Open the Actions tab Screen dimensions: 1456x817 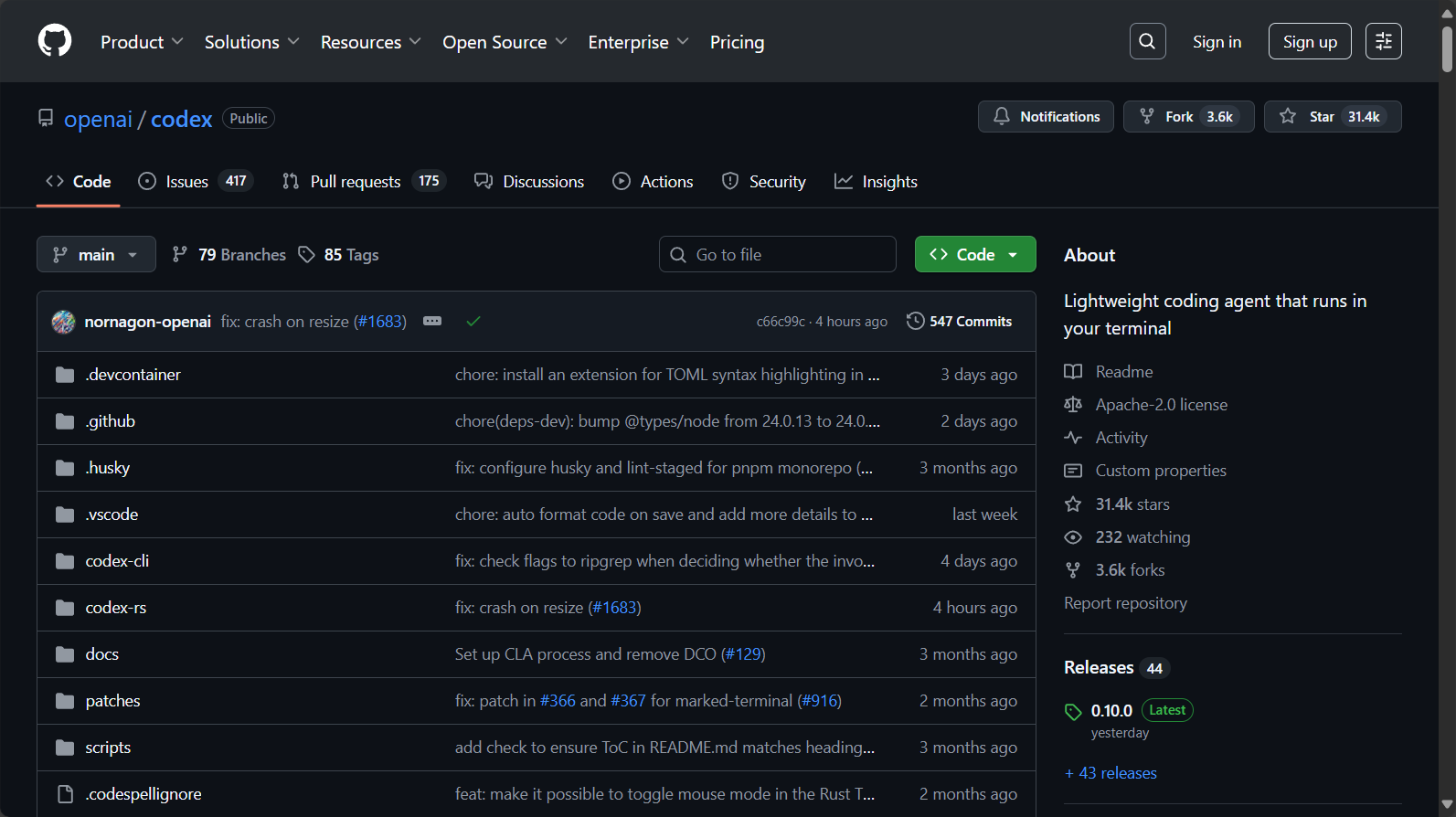coord(653,182)
